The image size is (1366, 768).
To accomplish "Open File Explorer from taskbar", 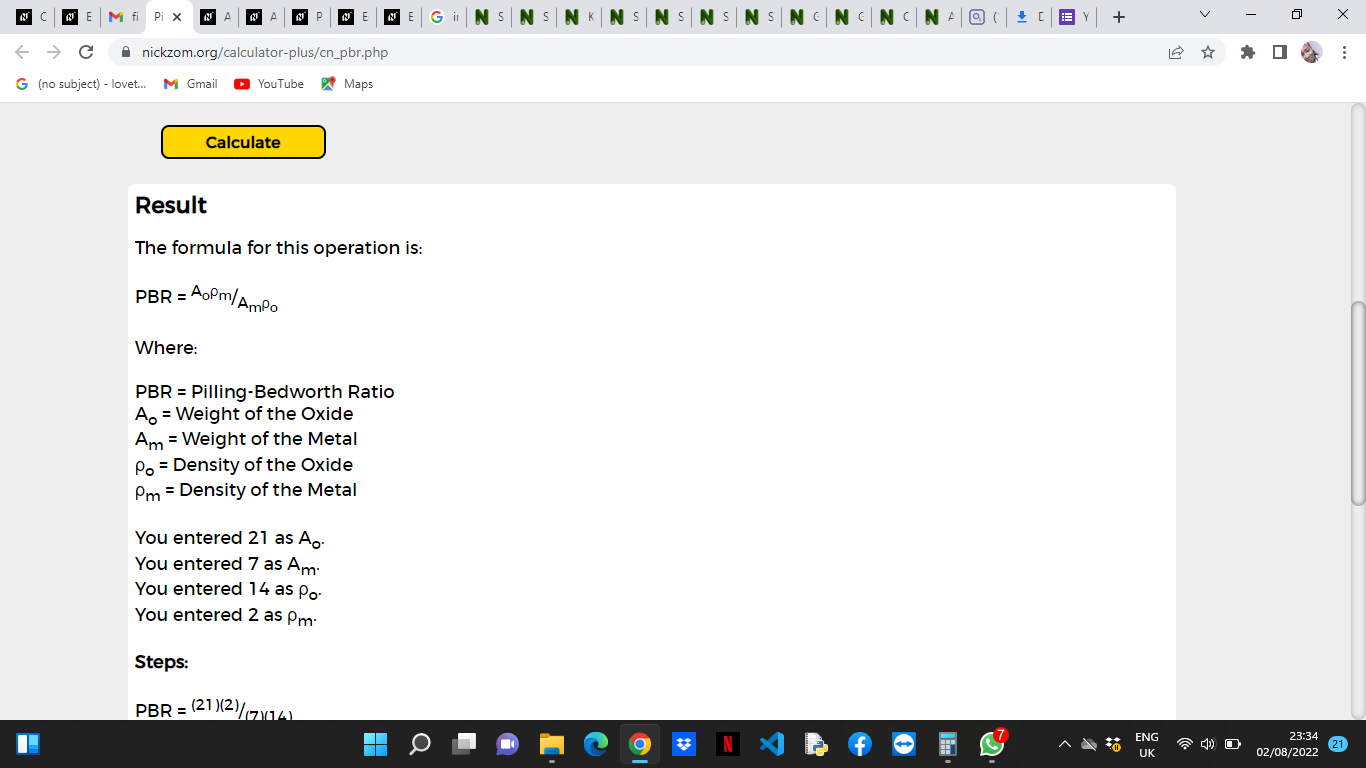I will tap(552, 744).
